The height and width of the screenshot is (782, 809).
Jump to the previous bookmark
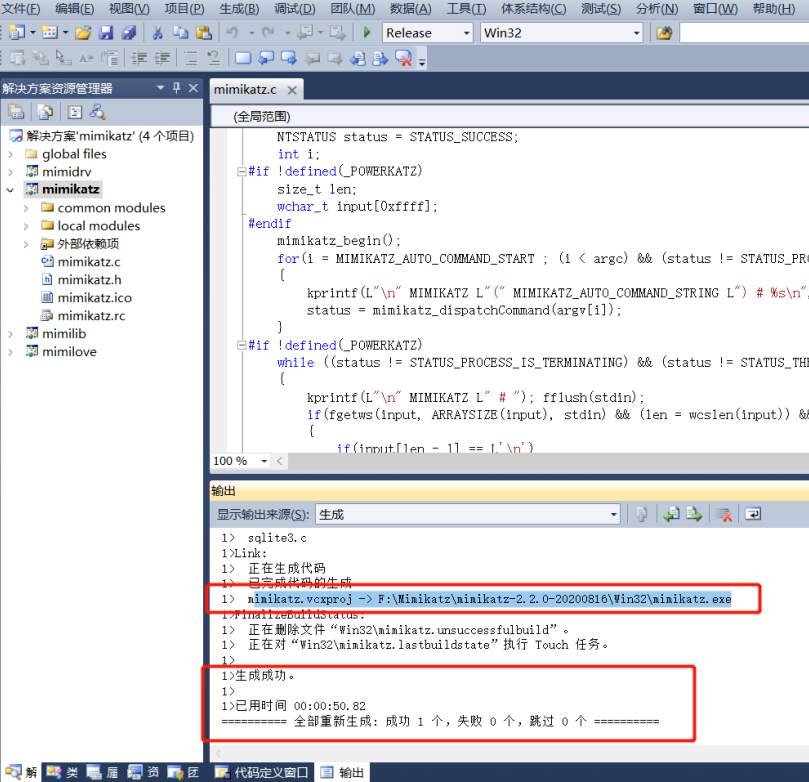tap(266, 58)
